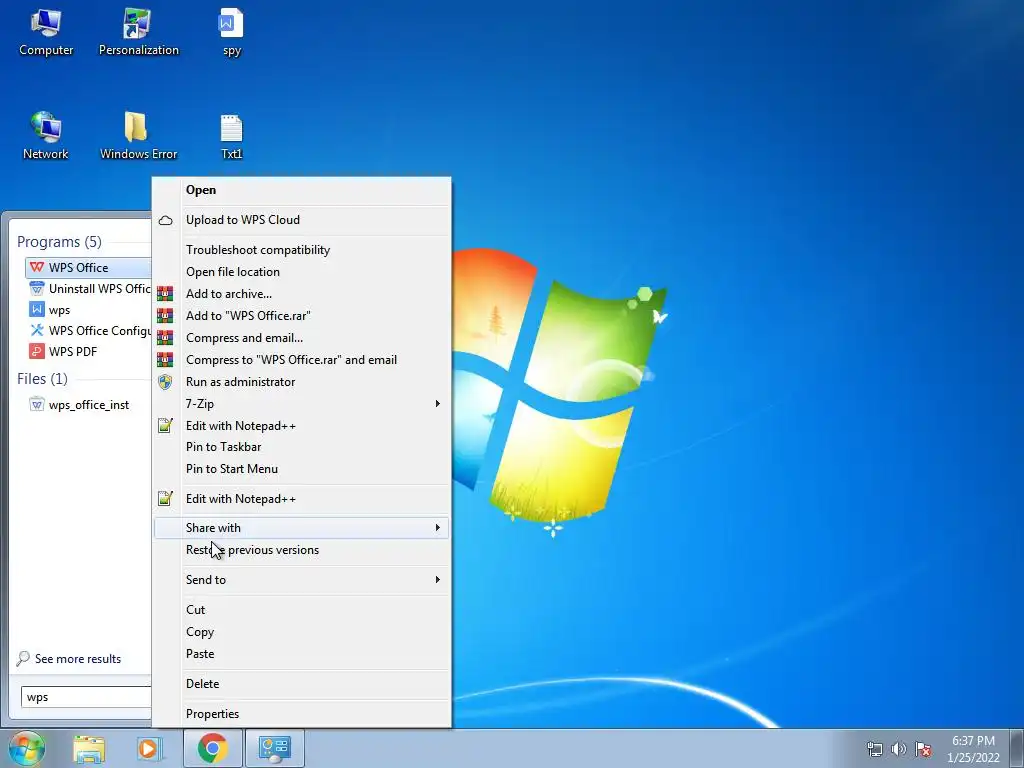1024x768 pixels.
Task: Expand the Send to submenu
Action: point(301,580)
